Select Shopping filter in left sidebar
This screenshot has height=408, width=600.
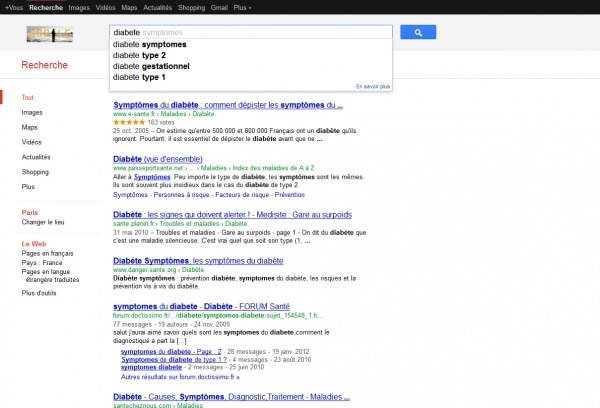(35, 172)
